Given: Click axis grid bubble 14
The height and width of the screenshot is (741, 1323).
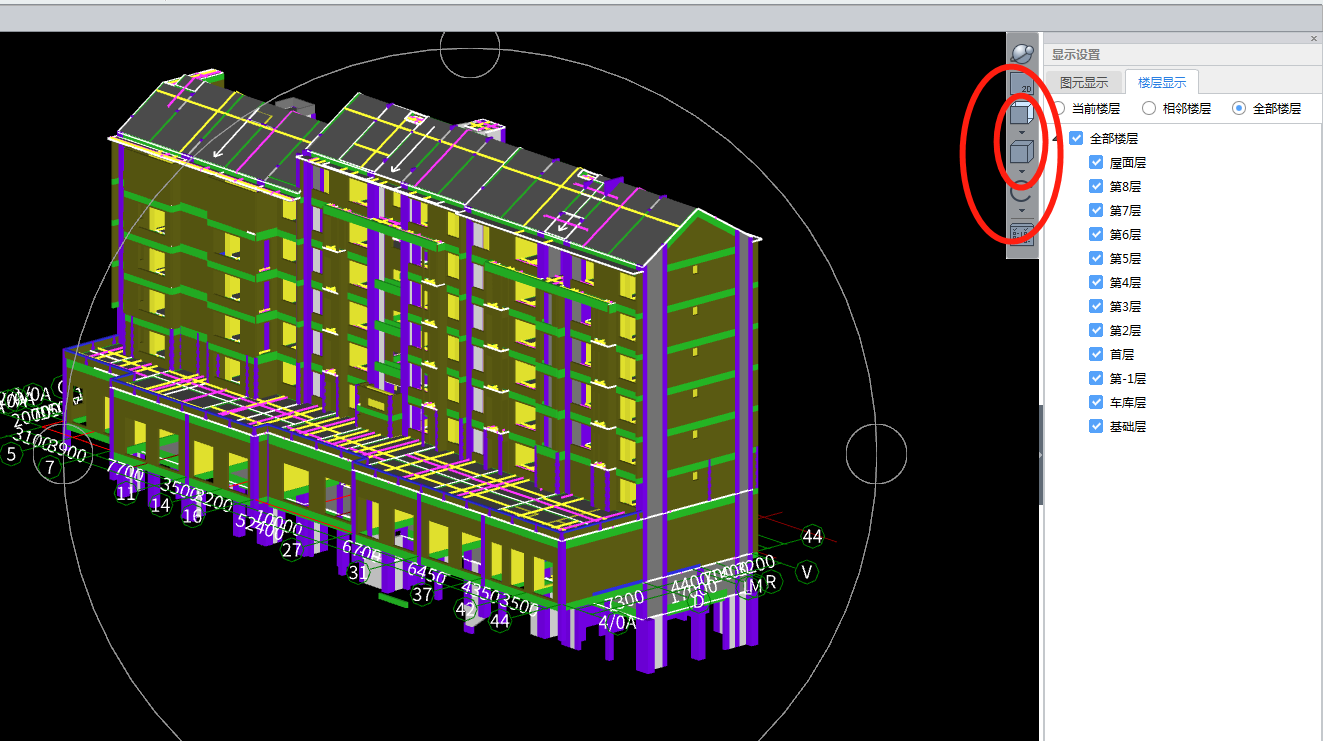Looking at the screenshot, I should tap(160, 506).
